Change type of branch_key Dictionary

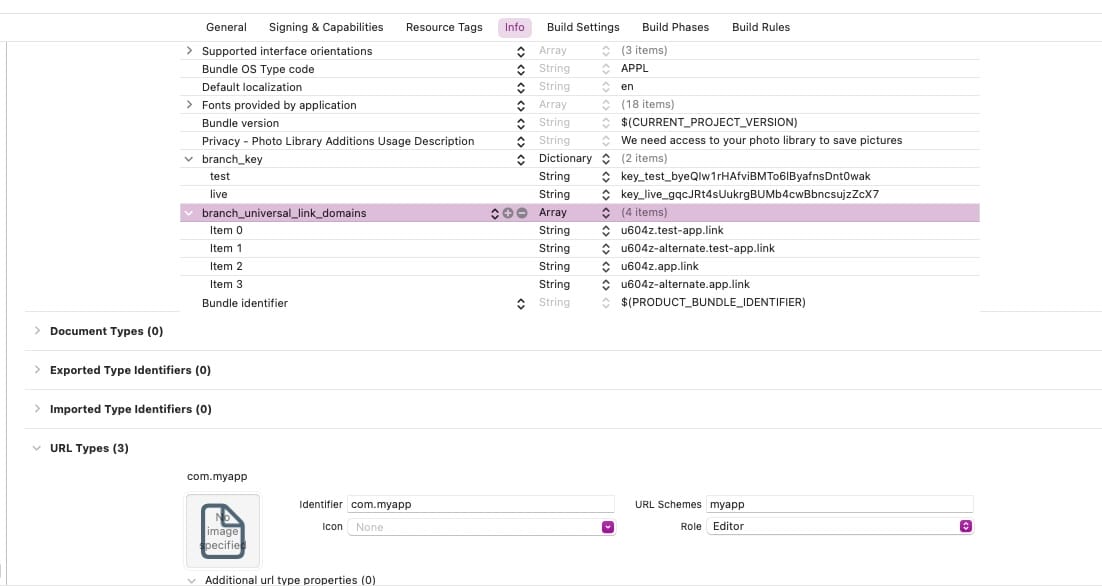click(x=606, y=159)
